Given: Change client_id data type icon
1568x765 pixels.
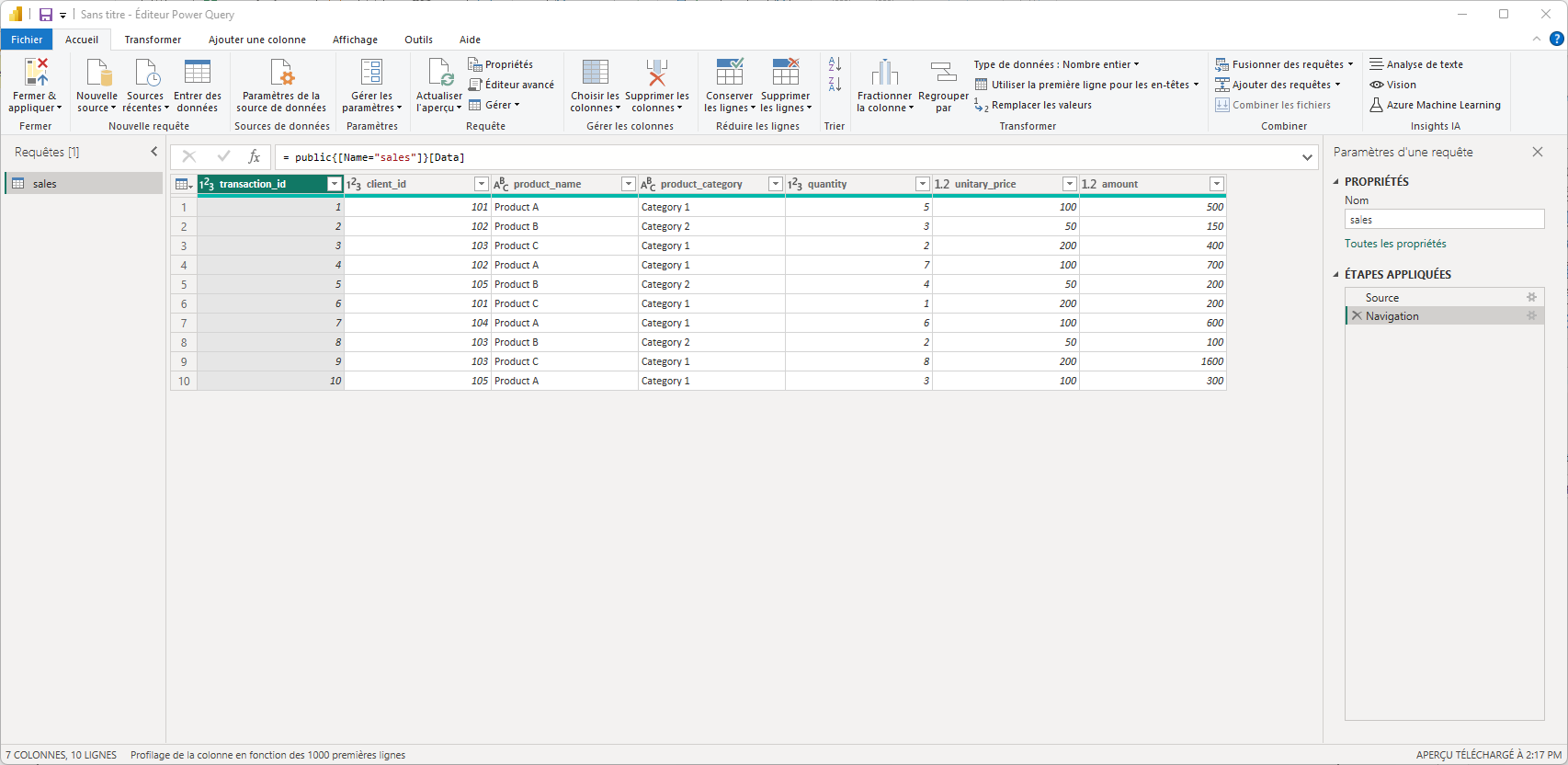Looking at the screenshot, I should pyautogui.click(x=354, y=184).
